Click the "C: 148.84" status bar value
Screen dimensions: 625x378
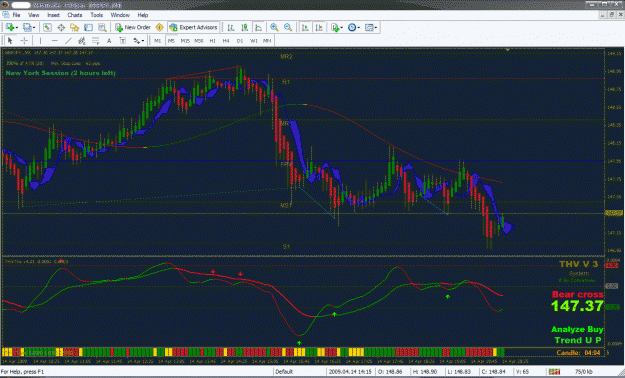point(493,372)
